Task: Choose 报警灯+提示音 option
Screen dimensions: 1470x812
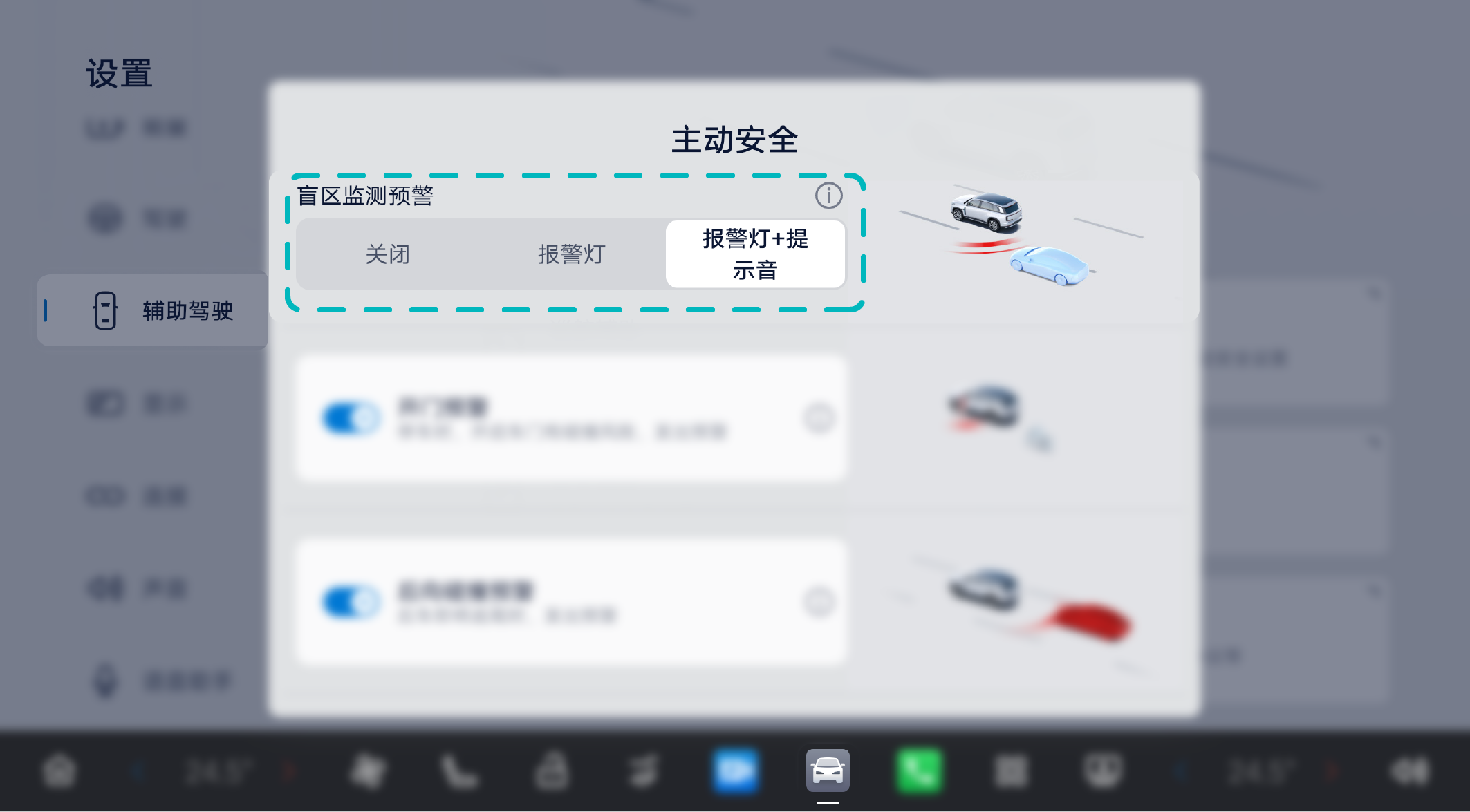Action: pyautogui.click(x=755, y=254)
